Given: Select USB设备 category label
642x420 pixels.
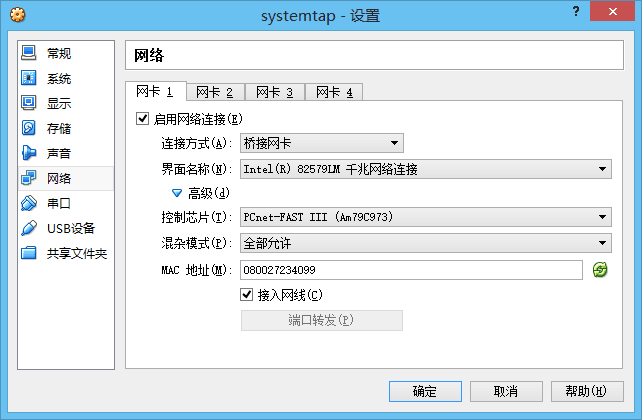Looking at the screenshot, I should click(71, 228).
